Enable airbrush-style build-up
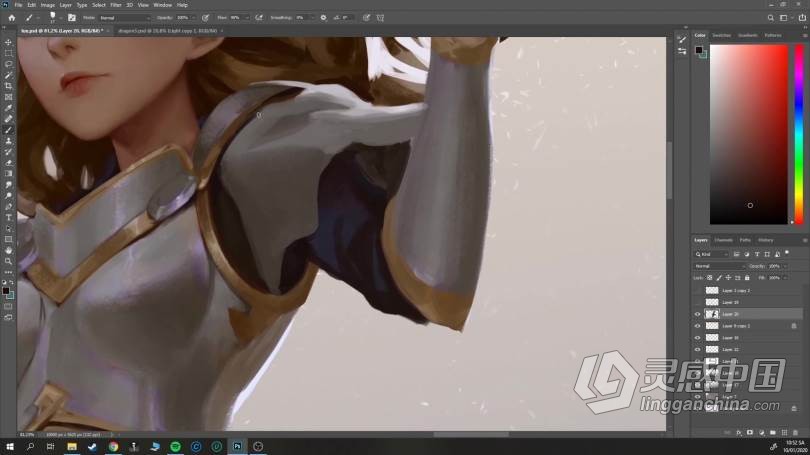The image size is (810, 455). 259,18
